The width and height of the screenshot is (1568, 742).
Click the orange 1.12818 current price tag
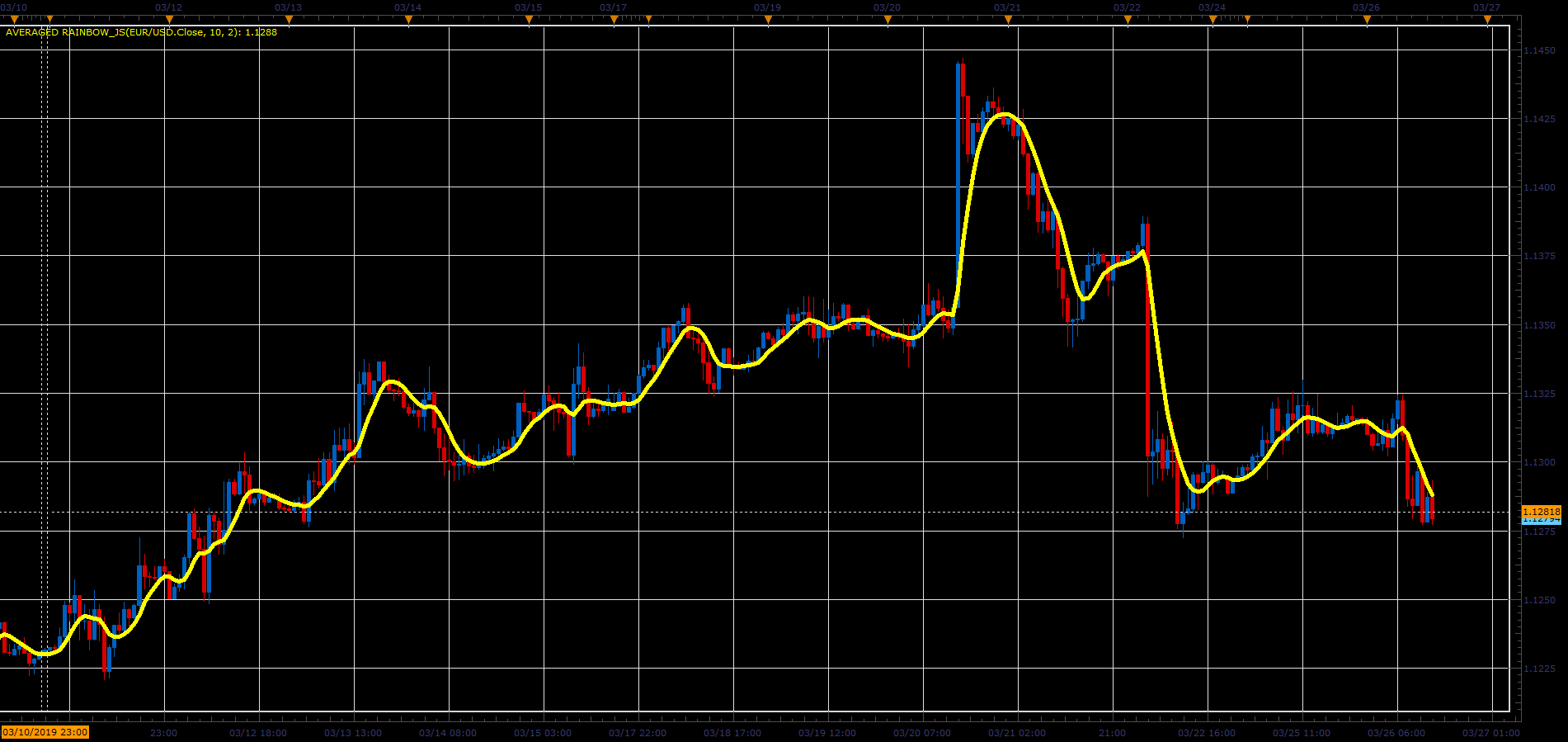click(1541, 512)
